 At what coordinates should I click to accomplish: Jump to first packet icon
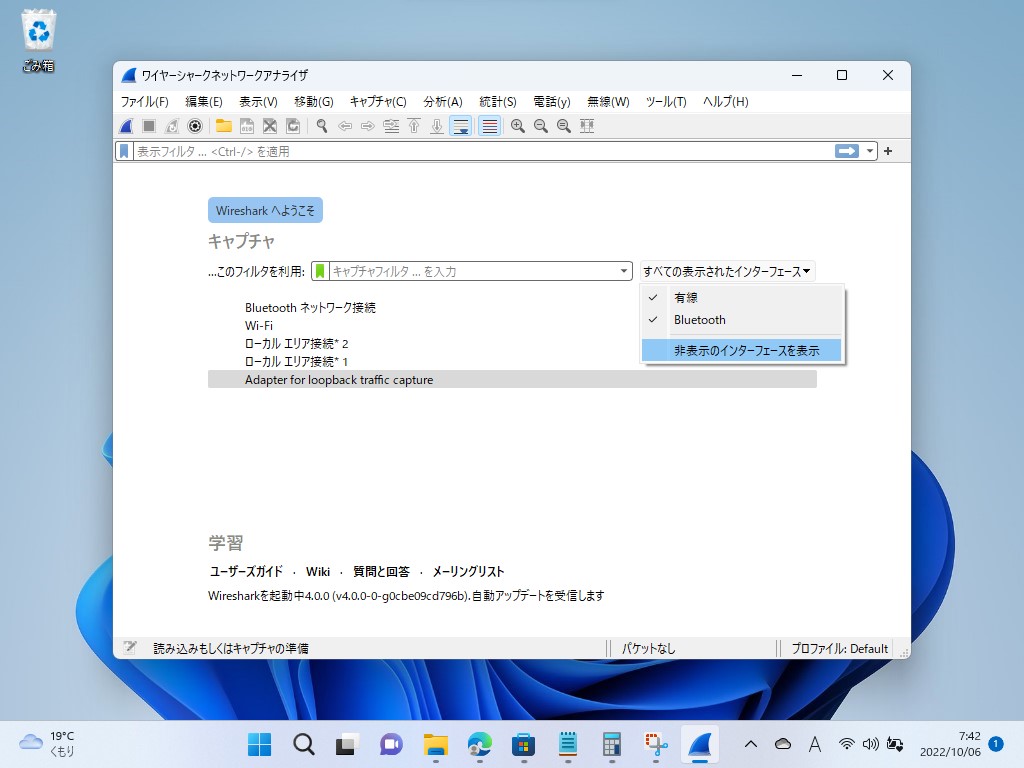[x=414, y=126]
